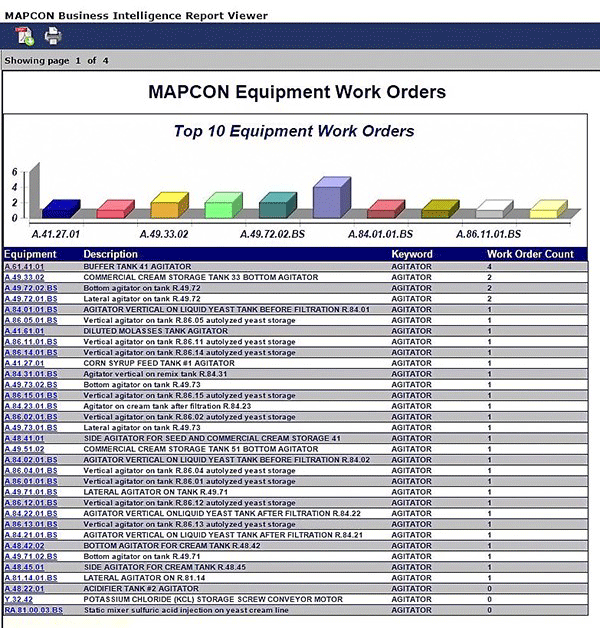Click the dark blue chart bar
Screen dimensions: 600x628
point(60,209)
